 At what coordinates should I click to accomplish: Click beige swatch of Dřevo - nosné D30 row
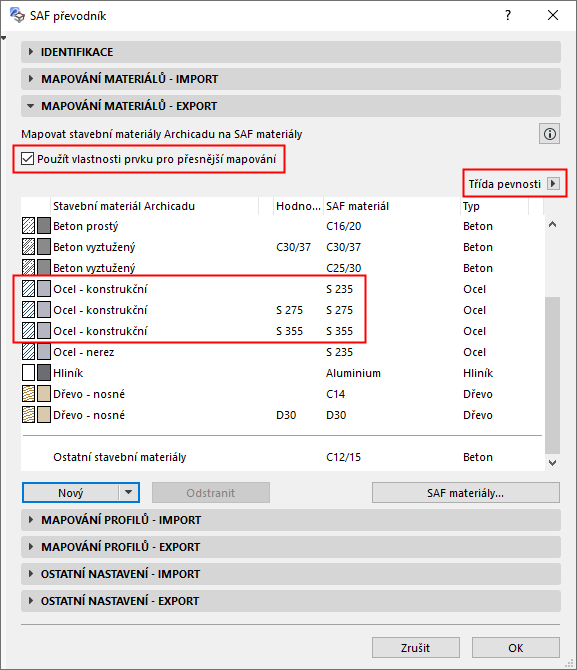tap(44, 414)
